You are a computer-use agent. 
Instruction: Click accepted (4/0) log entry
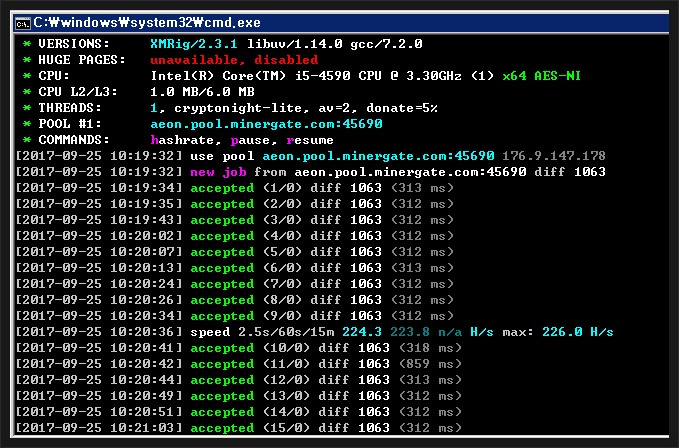(234, 236)
